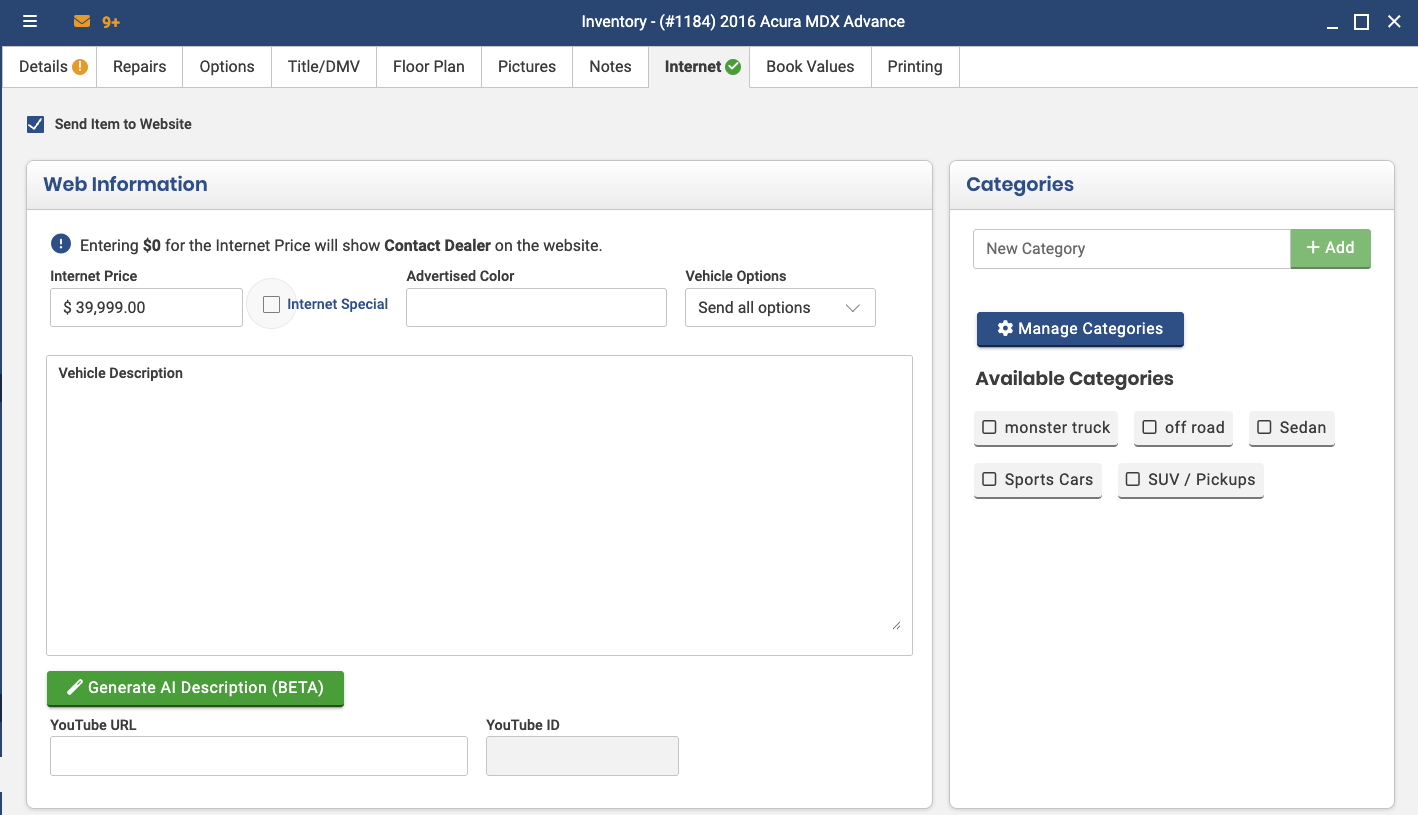Check the Internet Special checkbox
The image size is (1418, 815).
tap(271, 305)
